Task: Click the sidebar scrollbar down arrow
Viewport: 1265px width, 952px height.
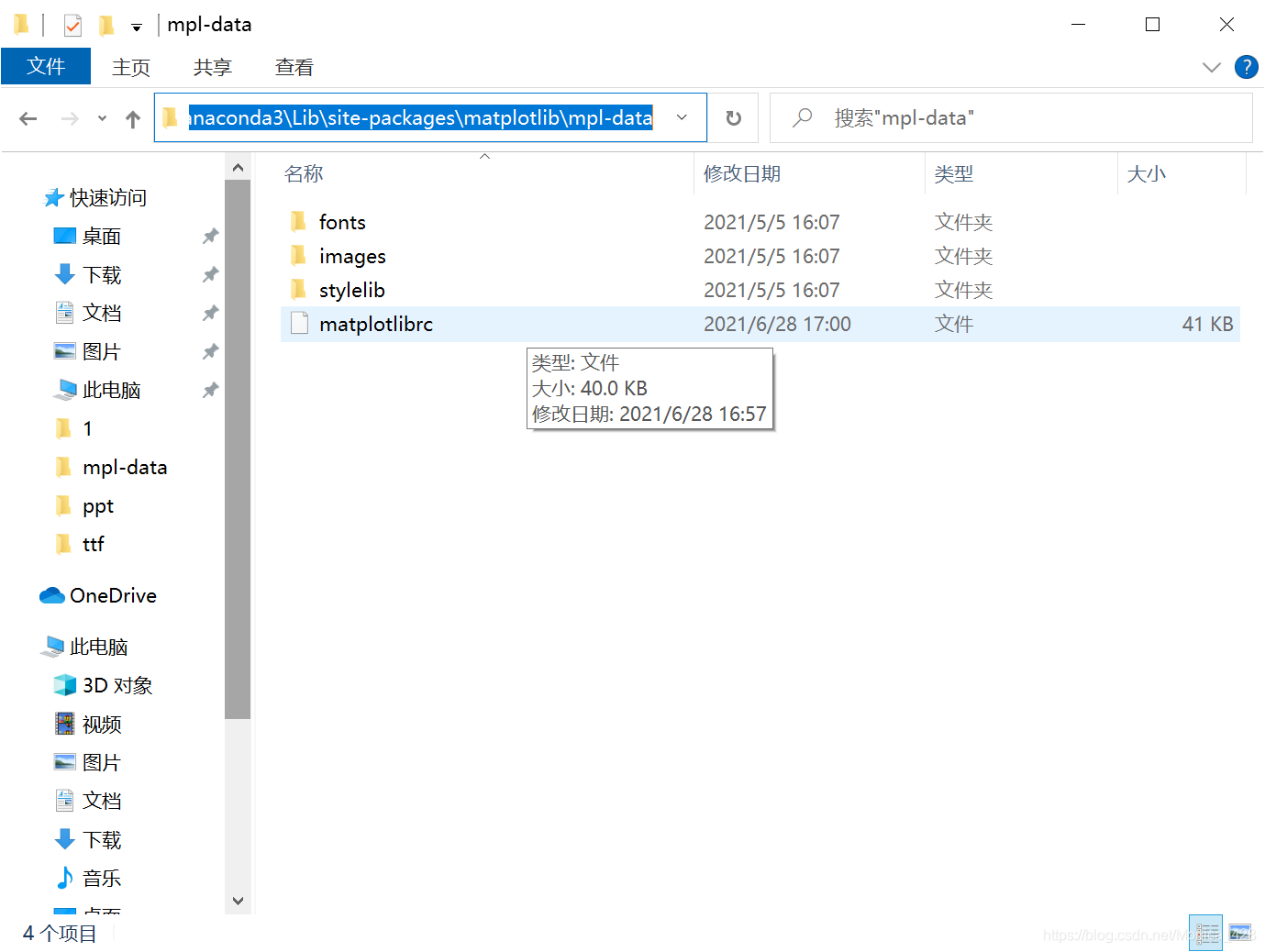Action: point(238,901)
